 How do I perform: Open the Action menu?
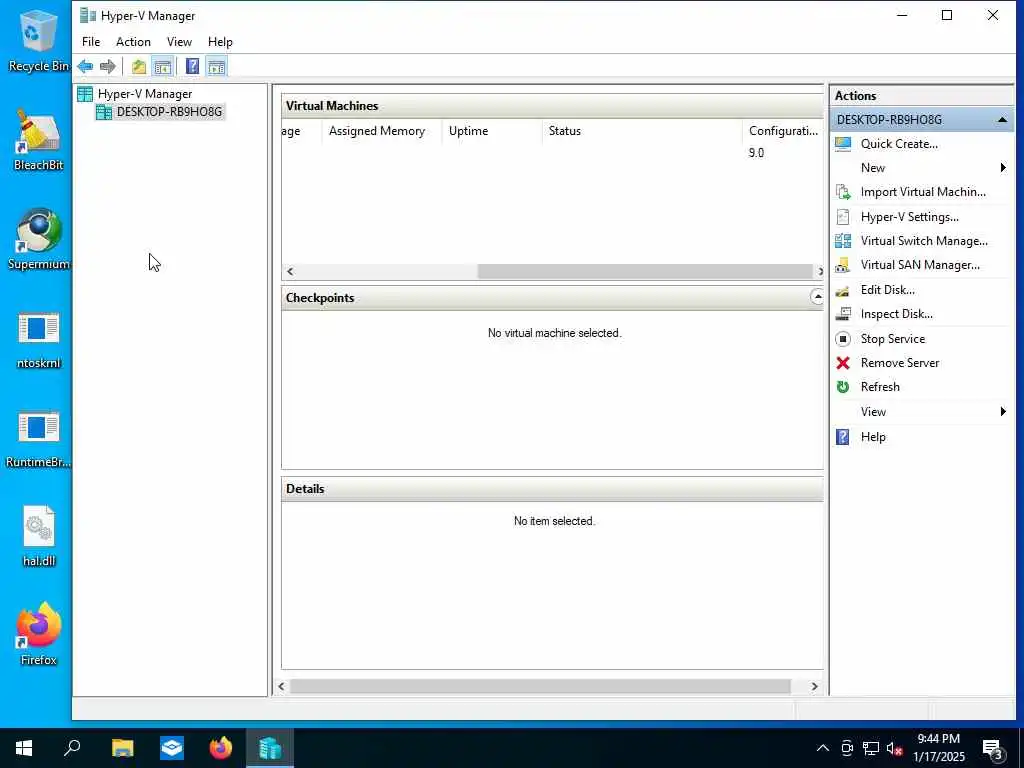(133, 42)
